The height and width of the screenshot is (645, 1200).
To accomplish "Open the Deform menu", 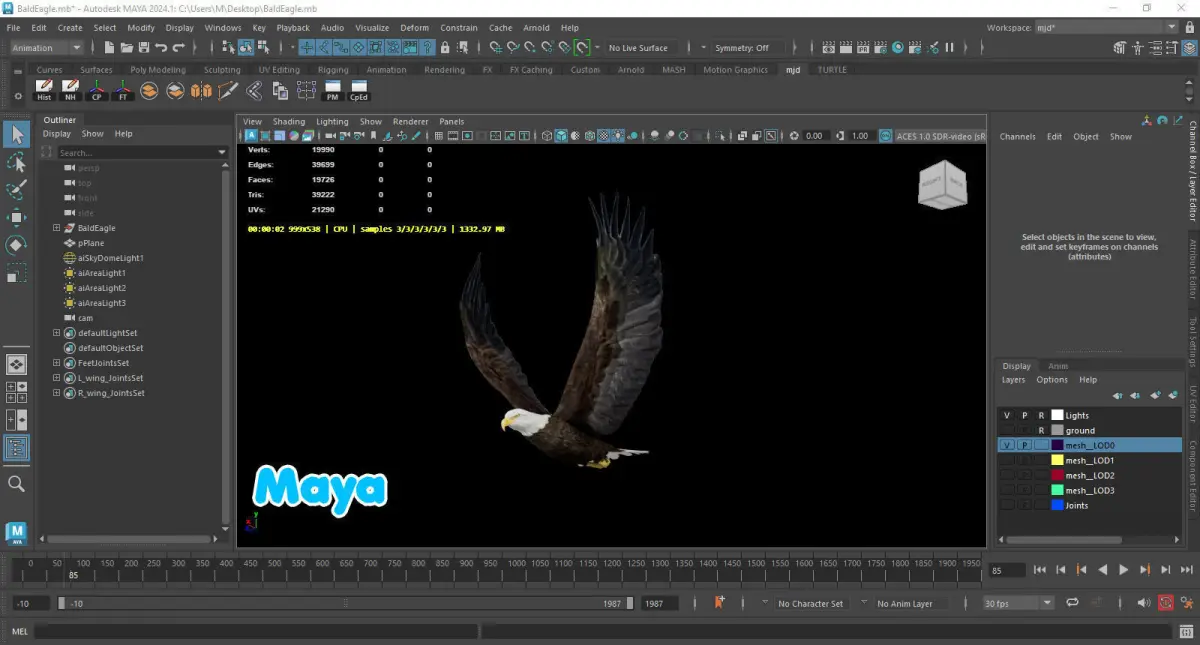I will point(414,28).
